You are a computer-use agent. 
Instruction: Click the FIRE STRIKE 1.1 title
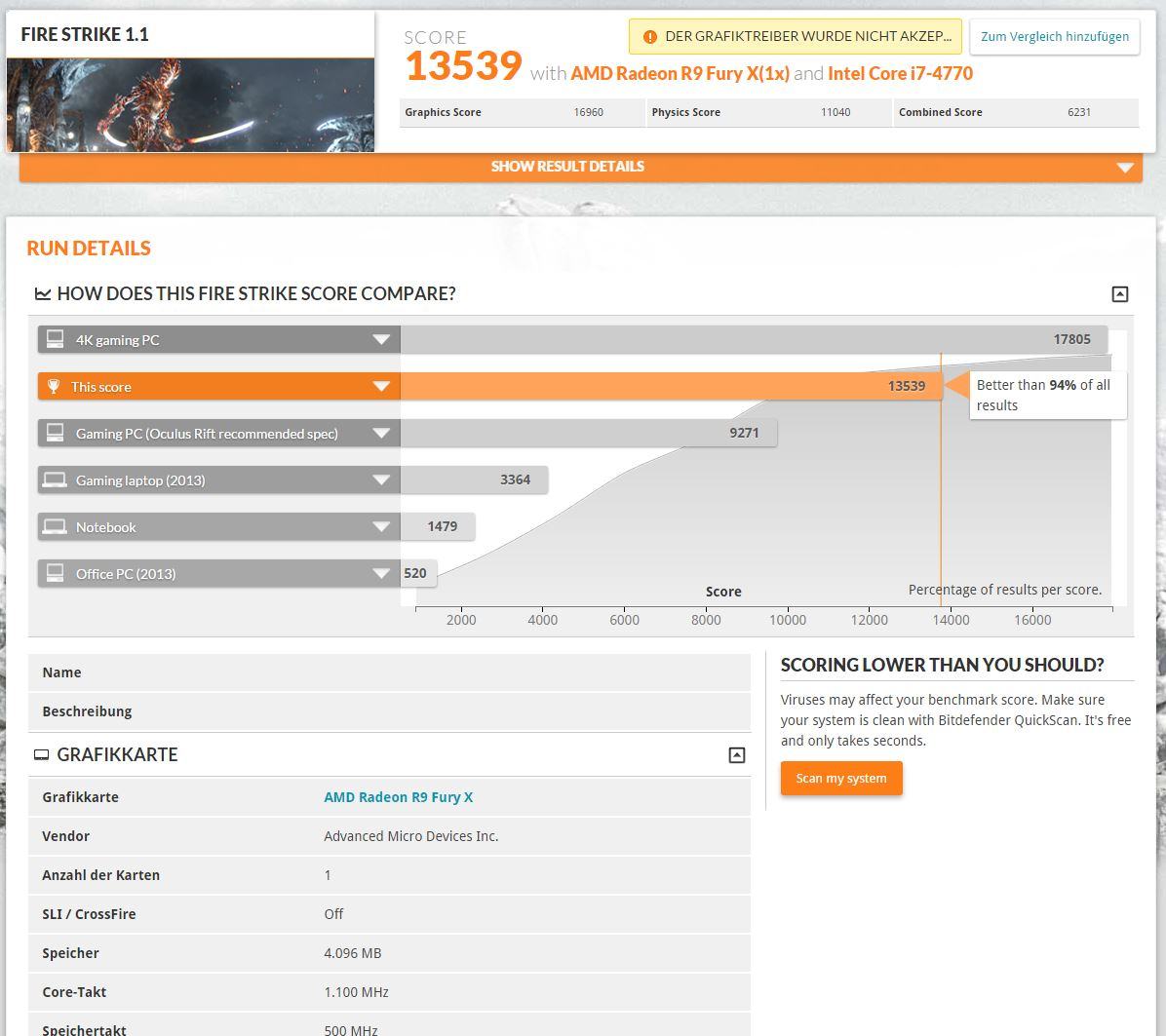pos(85,35)
